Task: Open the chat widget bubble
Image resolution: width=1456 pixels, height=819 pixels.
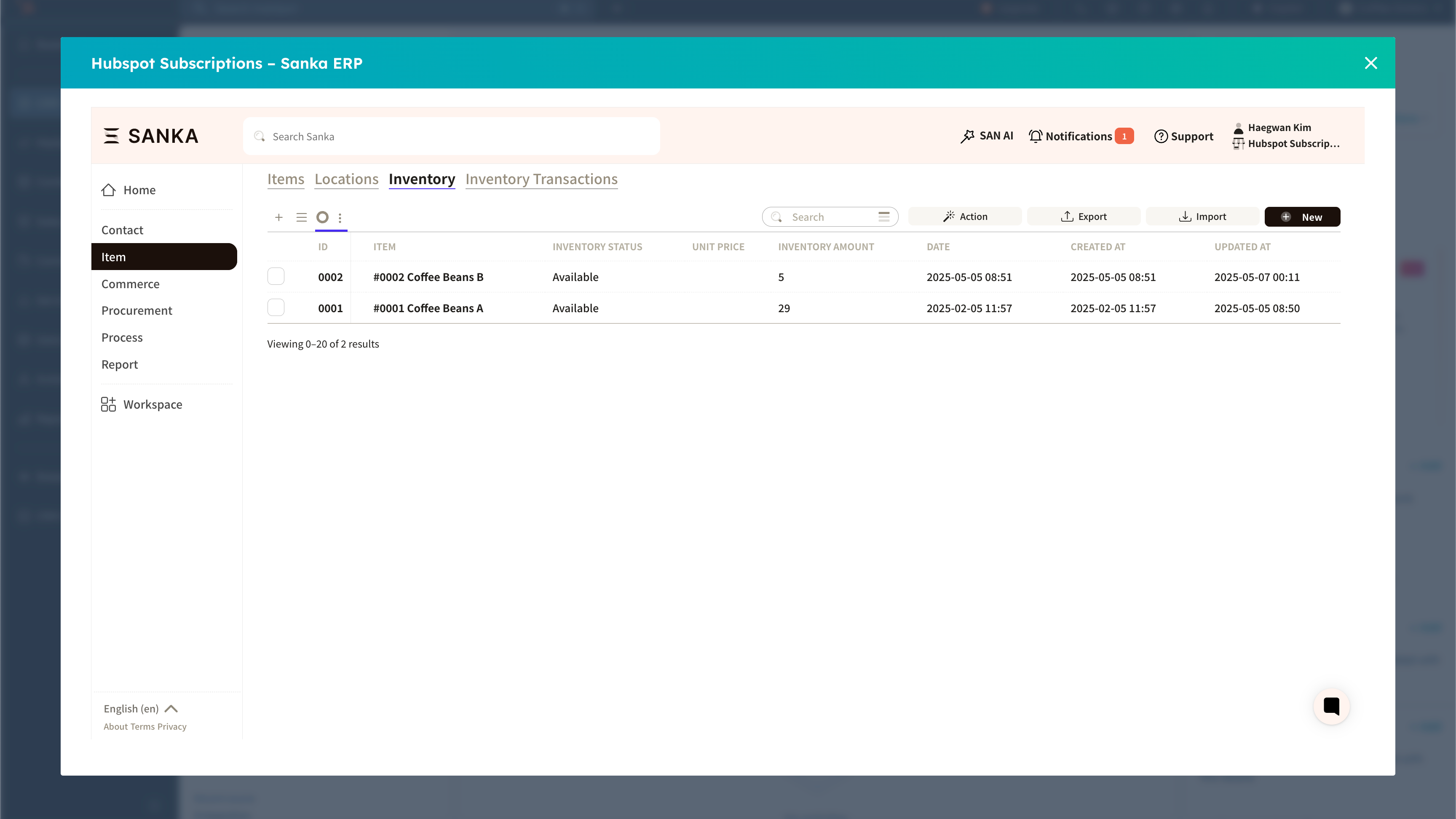Action: (x=1331, y=706)
